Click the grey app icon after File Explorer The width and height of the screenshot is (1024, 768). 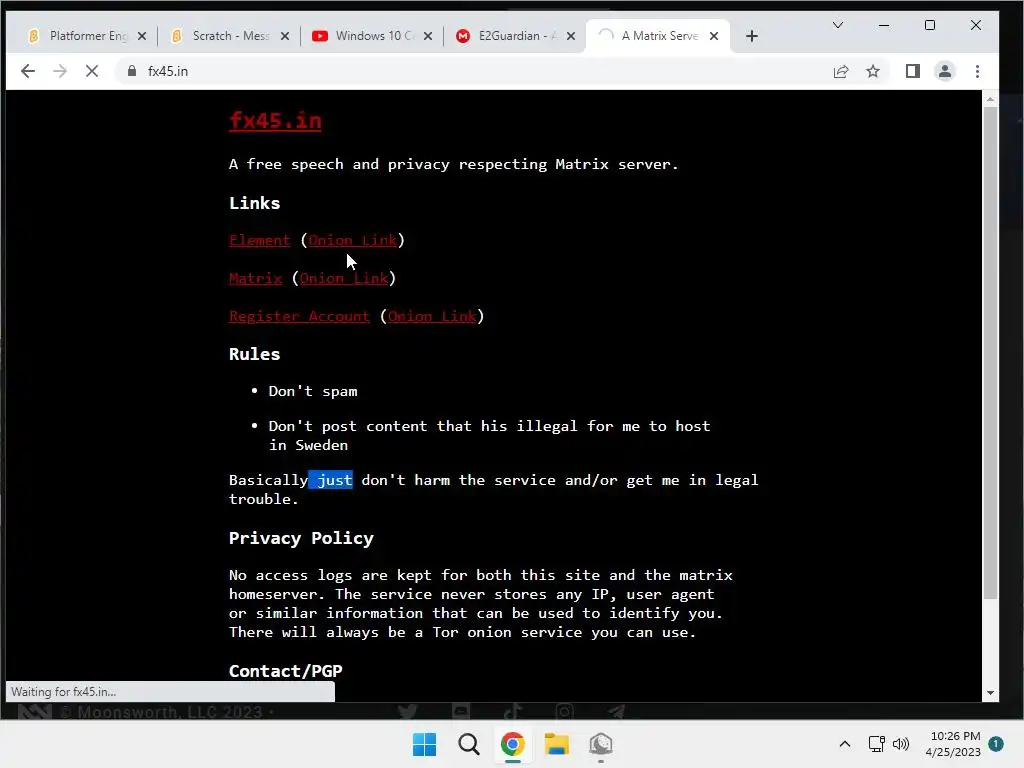point(600,744)
